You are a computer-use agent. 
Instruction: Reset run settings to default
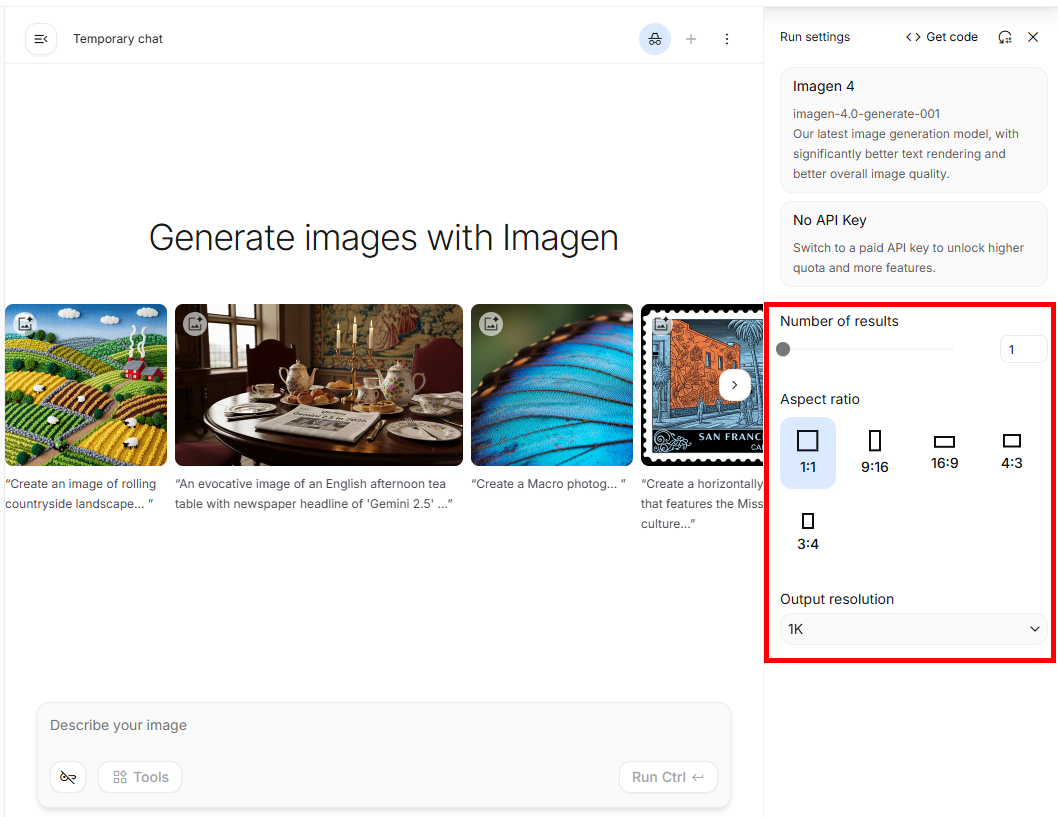click(x=1005, y=37)
